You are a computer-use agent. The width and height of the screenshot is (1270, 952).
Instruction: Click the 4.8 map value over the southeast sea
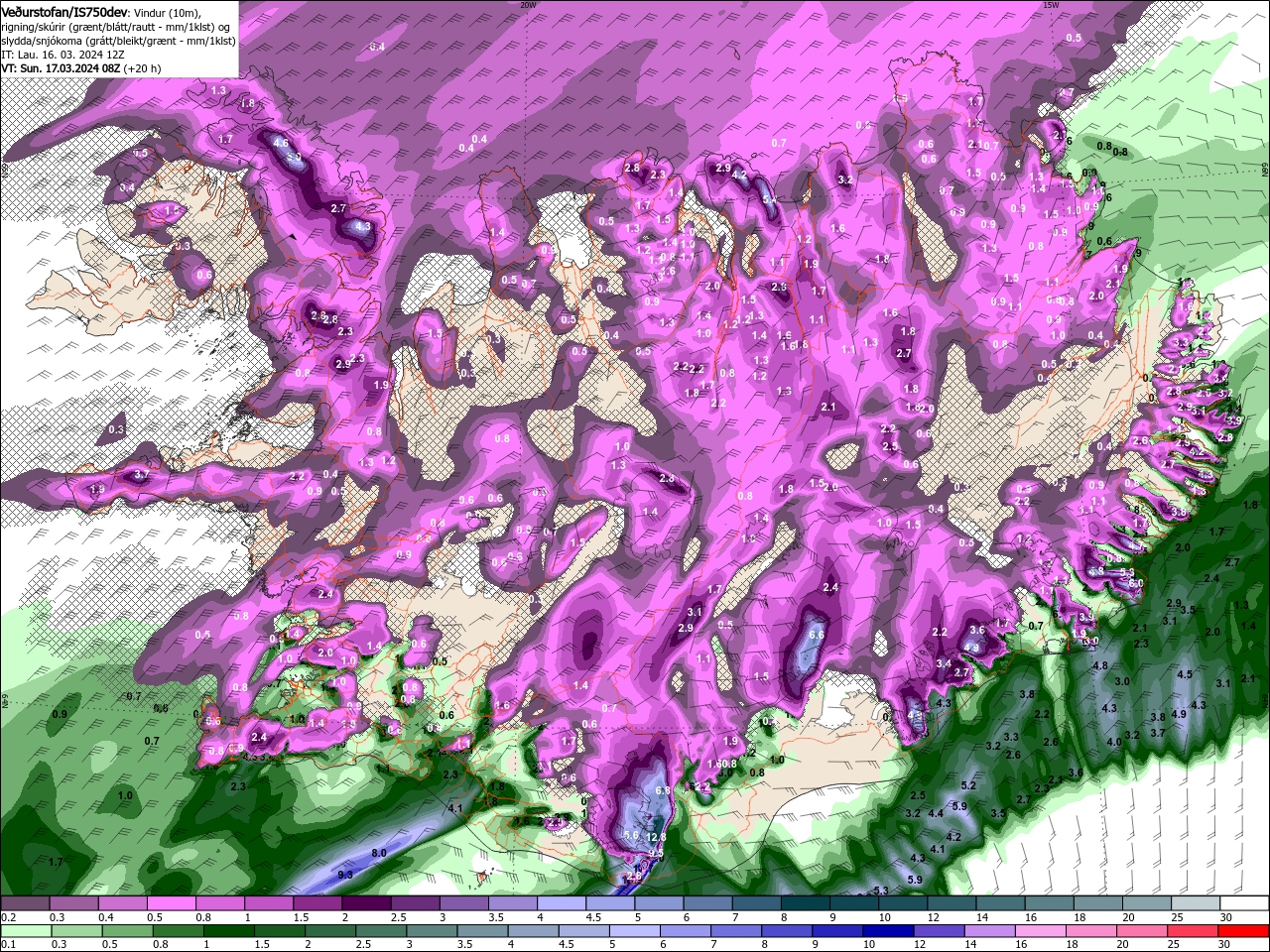[1099, 666]
